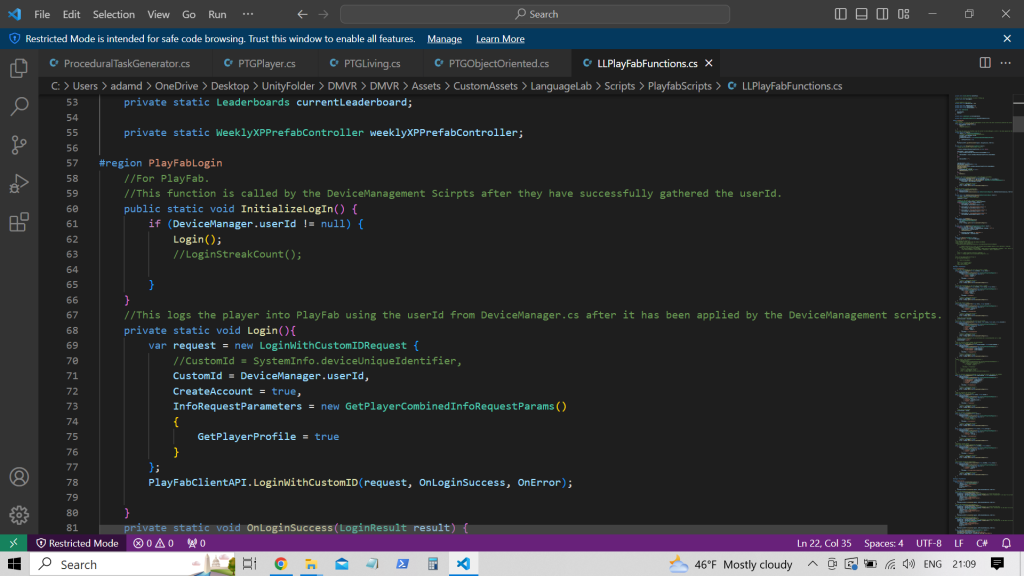Change the UTF-8 encoding in status bar

(927, 543)
